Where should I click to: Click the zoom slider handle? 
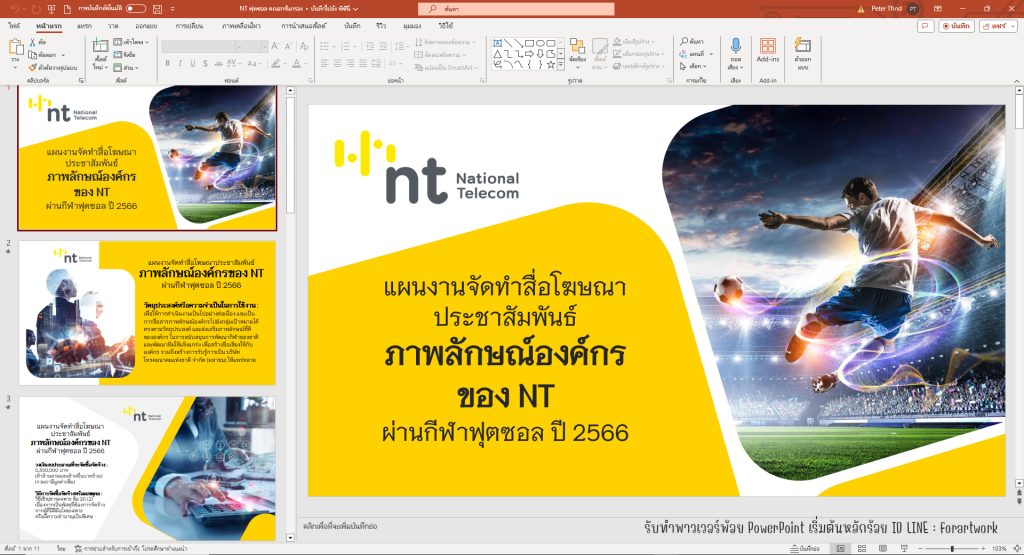pos(952,548)
